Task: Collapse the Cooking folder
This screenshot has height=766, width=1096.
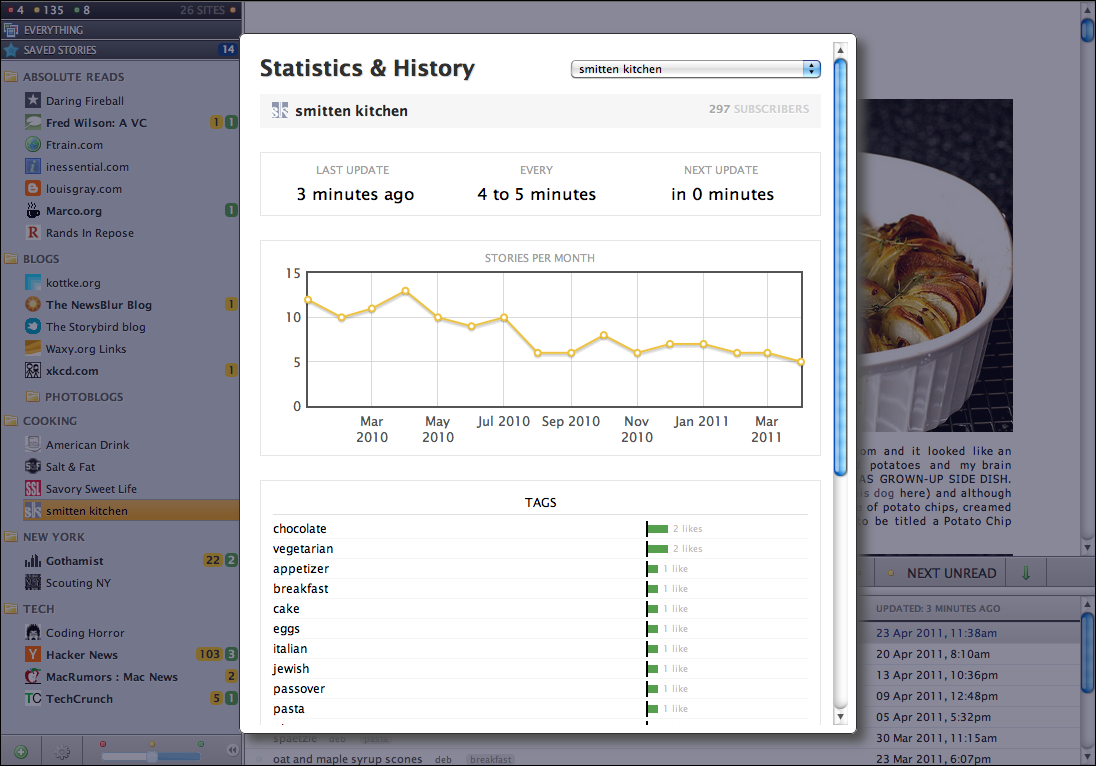Action: (x=10, y=421)
